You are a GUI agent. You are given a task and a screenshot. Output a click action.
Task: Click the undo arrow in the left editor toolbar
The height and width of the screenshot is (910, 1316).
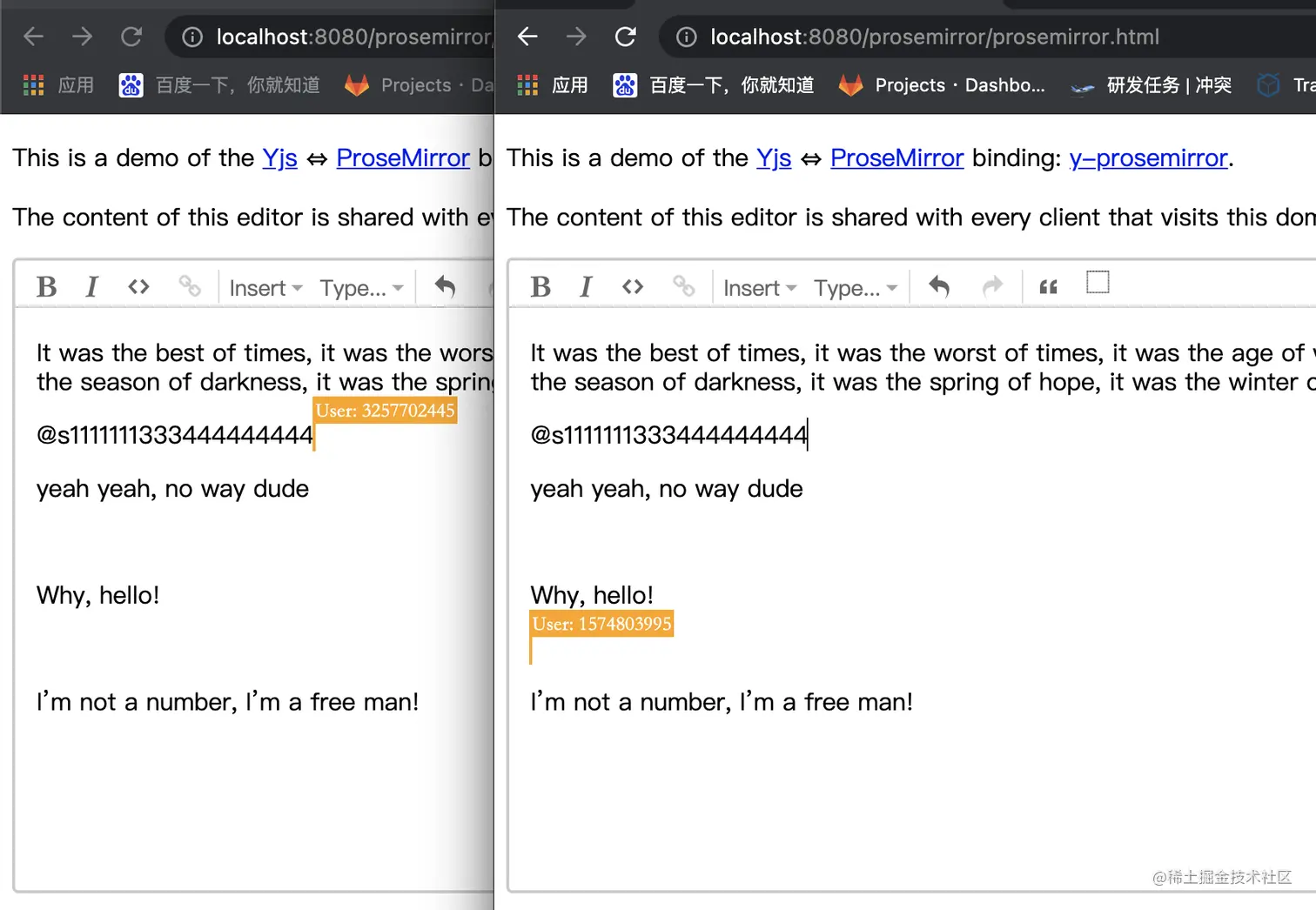(x=445, y=286)
